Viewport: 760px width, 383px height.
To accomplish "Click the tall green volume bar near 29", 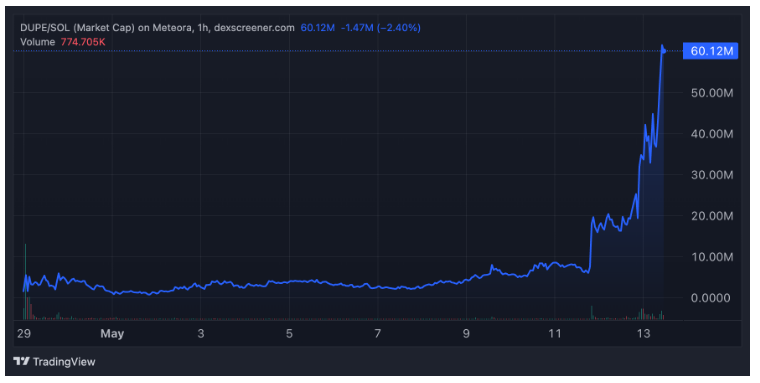I will [x=25, y=282].
